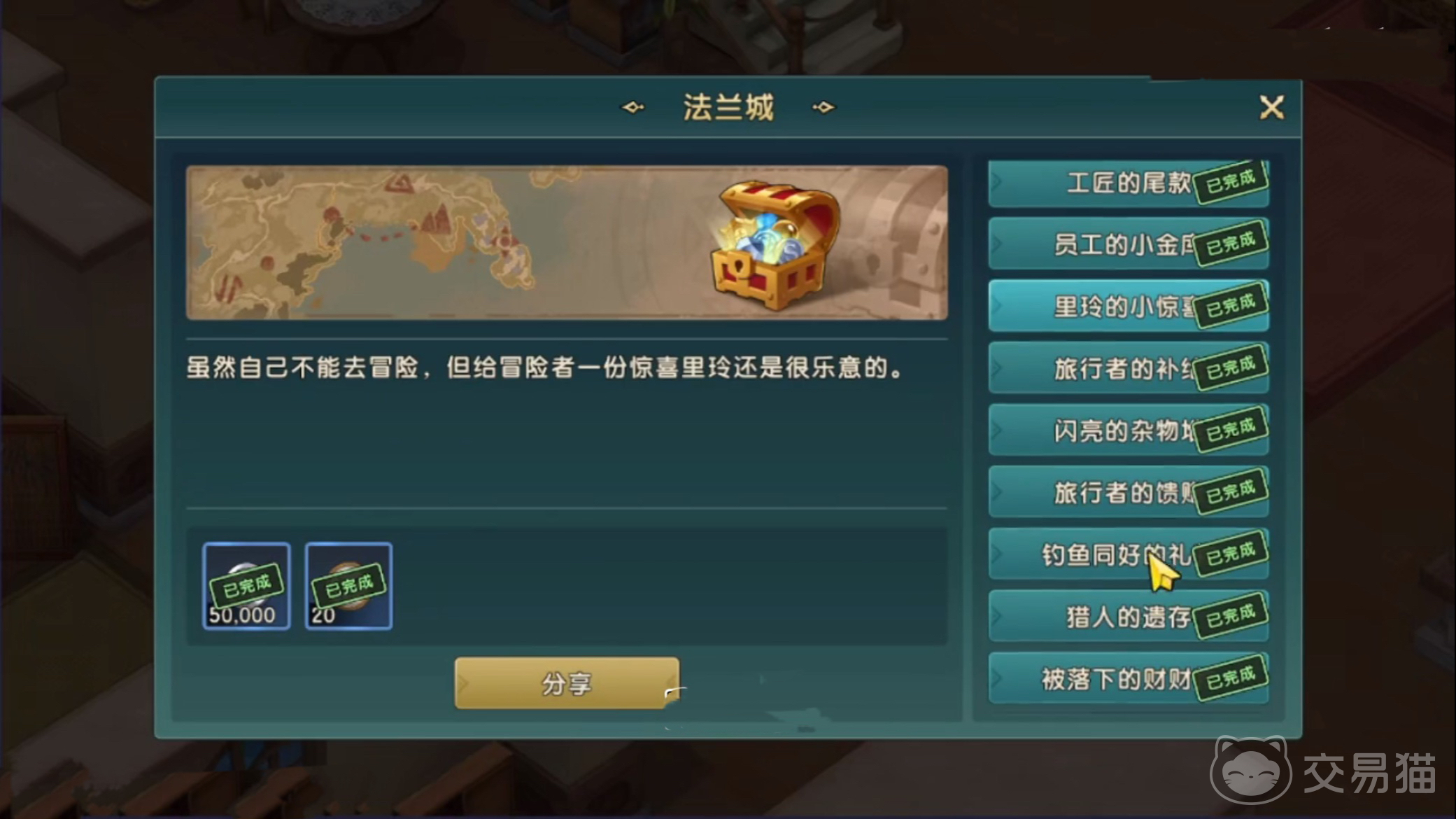Select the 旅行者的馈赠 entry

pyautogui.click(x=1128, y=492)
